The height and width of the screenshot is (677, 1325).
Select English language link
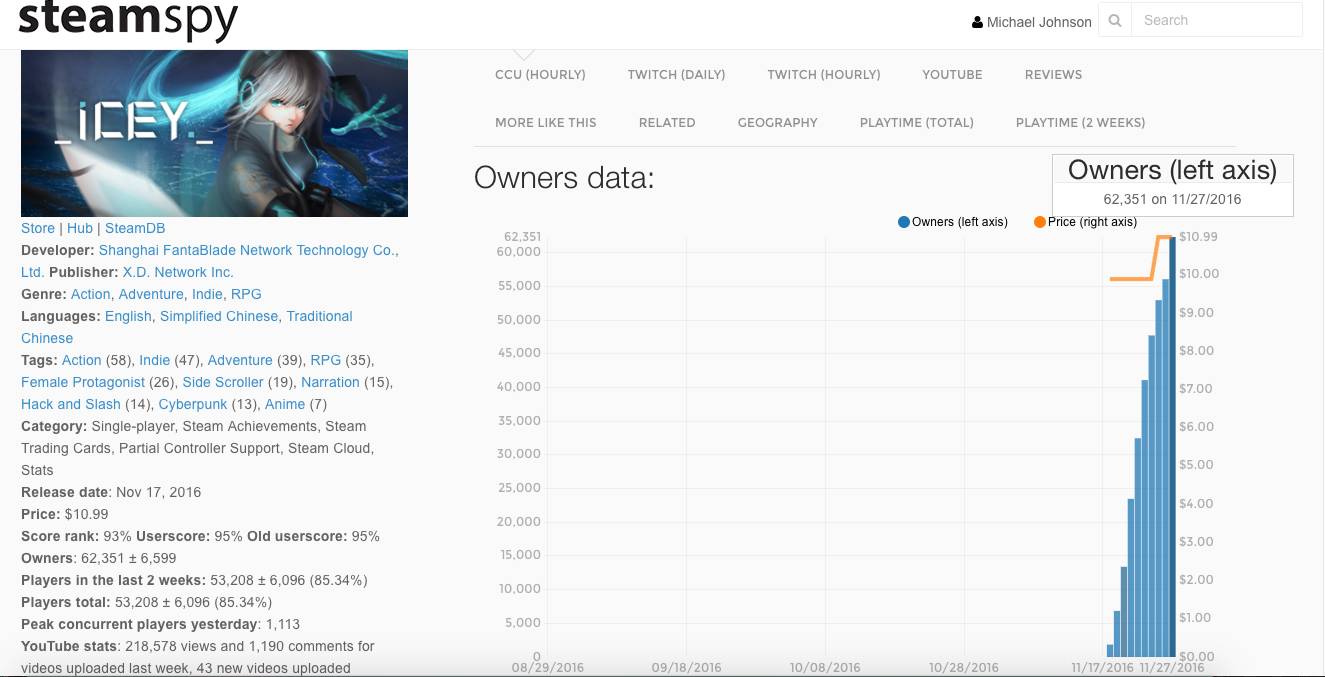coord(128,316)
